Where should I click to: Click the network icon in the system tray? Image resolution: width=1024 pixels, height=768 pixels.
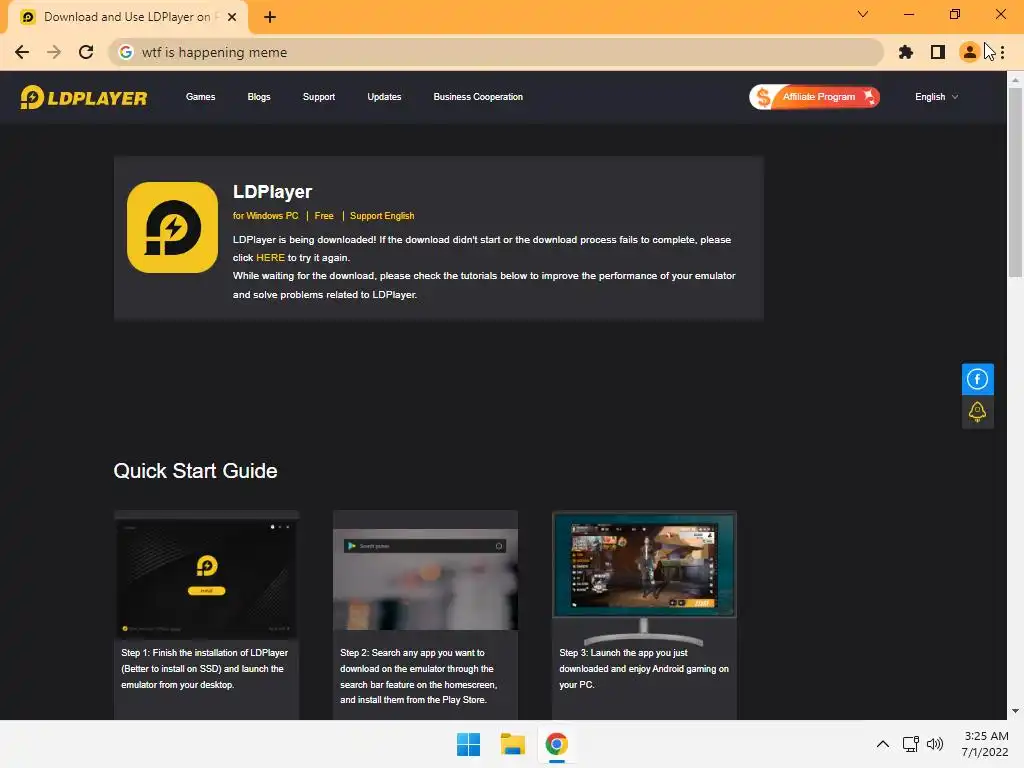pyautogui.click(x=910, y=744)
